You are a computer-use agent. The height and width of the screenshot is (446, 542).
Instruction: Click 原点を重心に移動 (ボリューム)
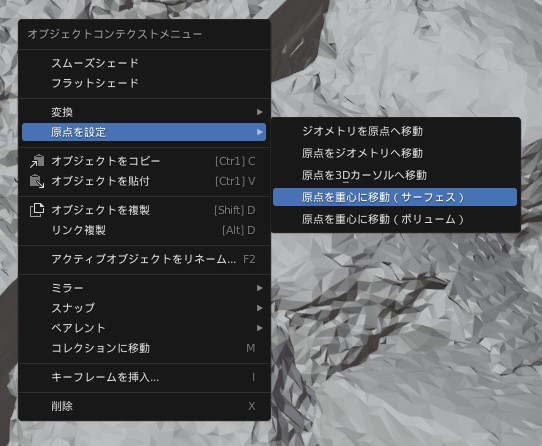395,219
